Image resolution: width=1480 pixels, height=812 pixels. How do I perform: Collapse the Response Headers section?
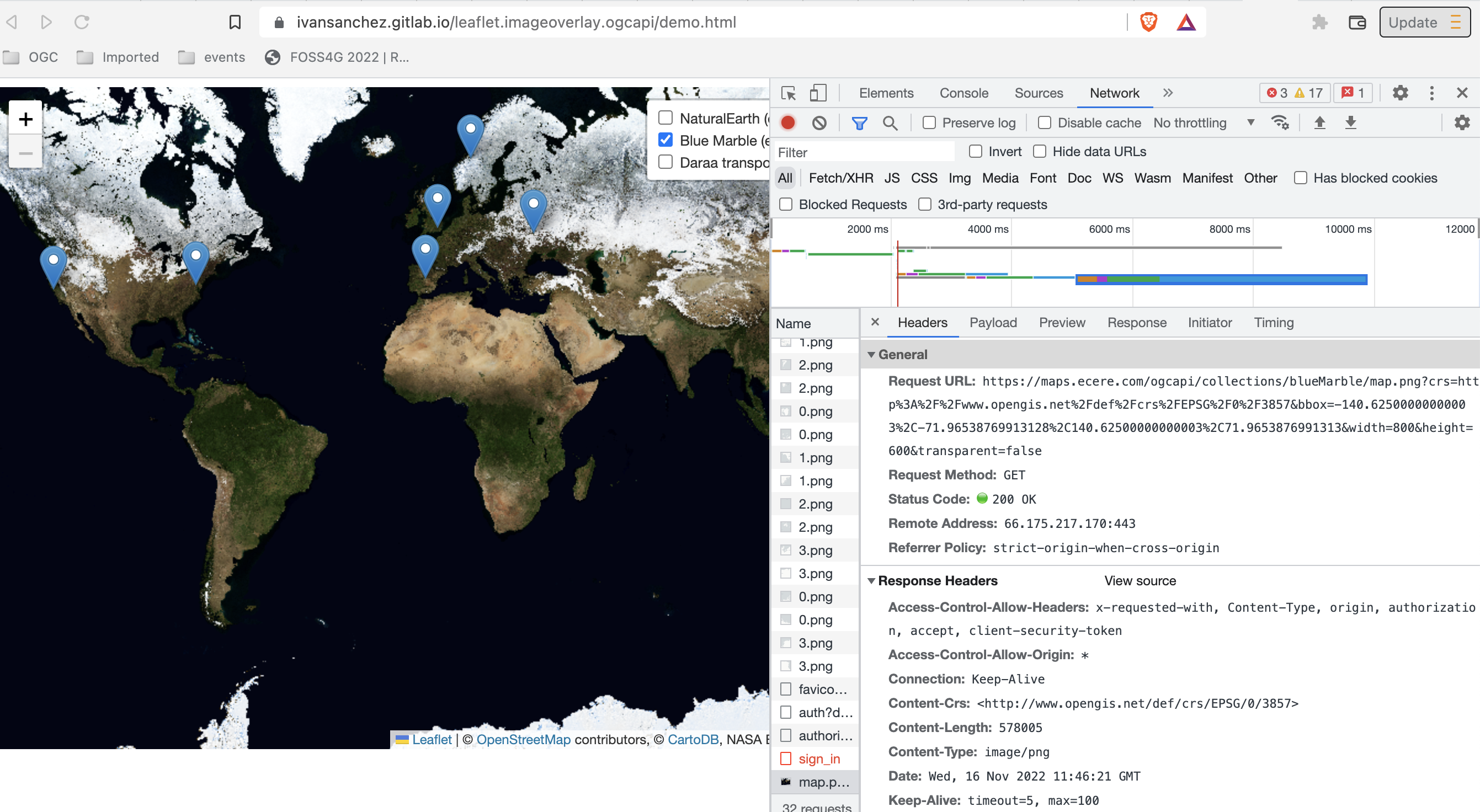871,580
